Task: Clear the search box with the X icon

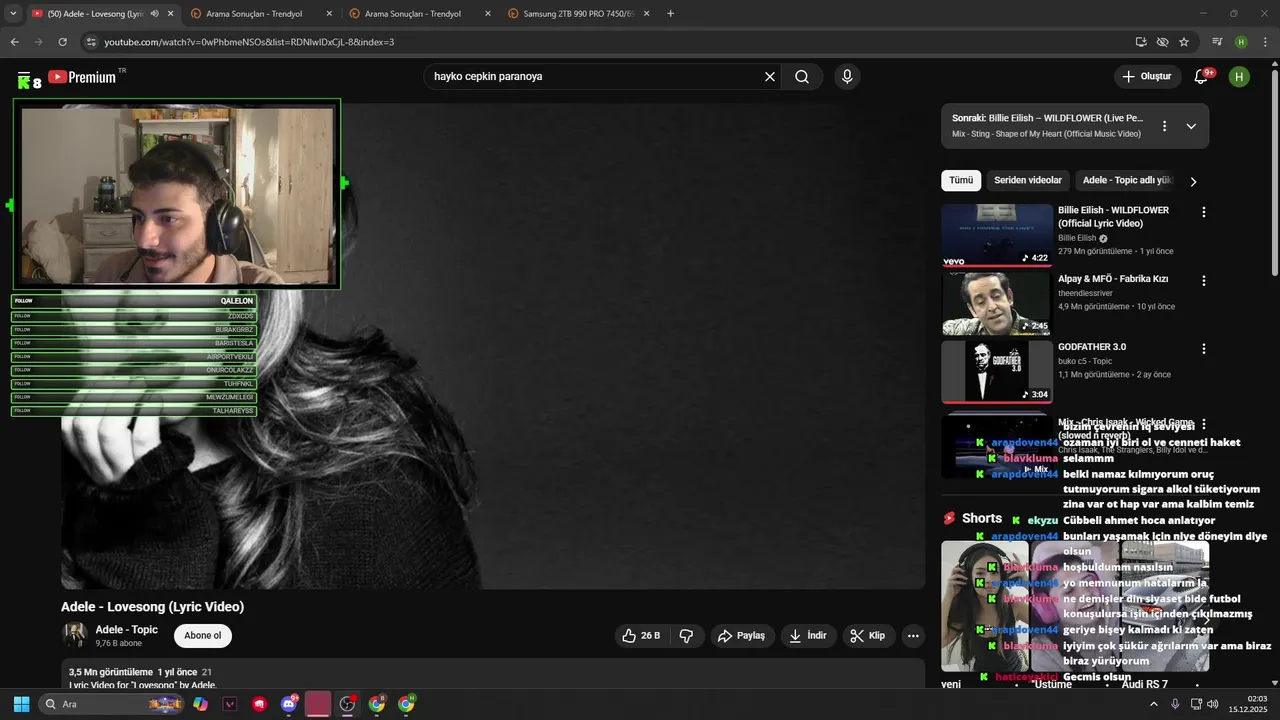Action: click(770, 77)
